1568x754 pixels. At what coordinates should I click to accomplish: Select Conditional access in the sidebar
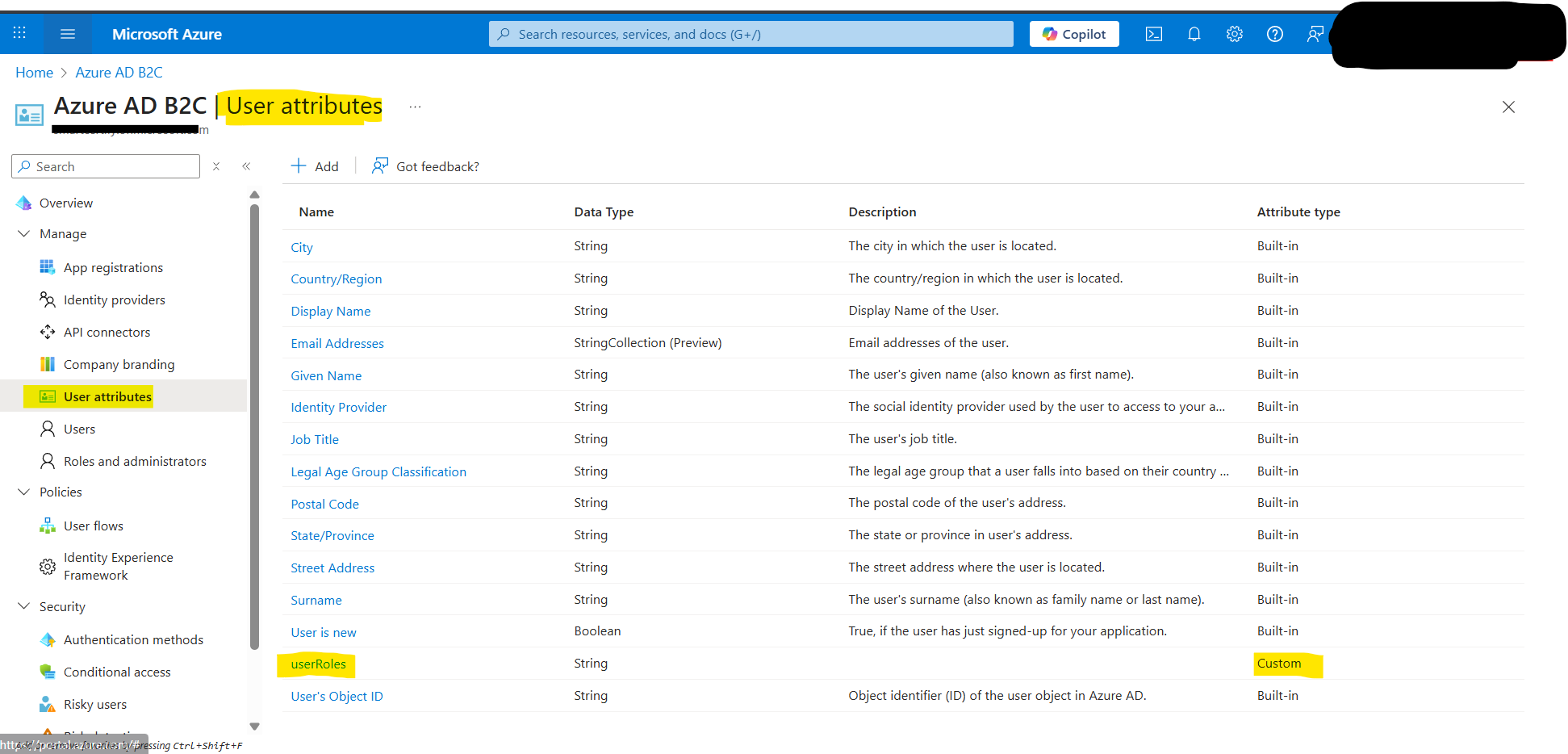[x=117, y=671]
